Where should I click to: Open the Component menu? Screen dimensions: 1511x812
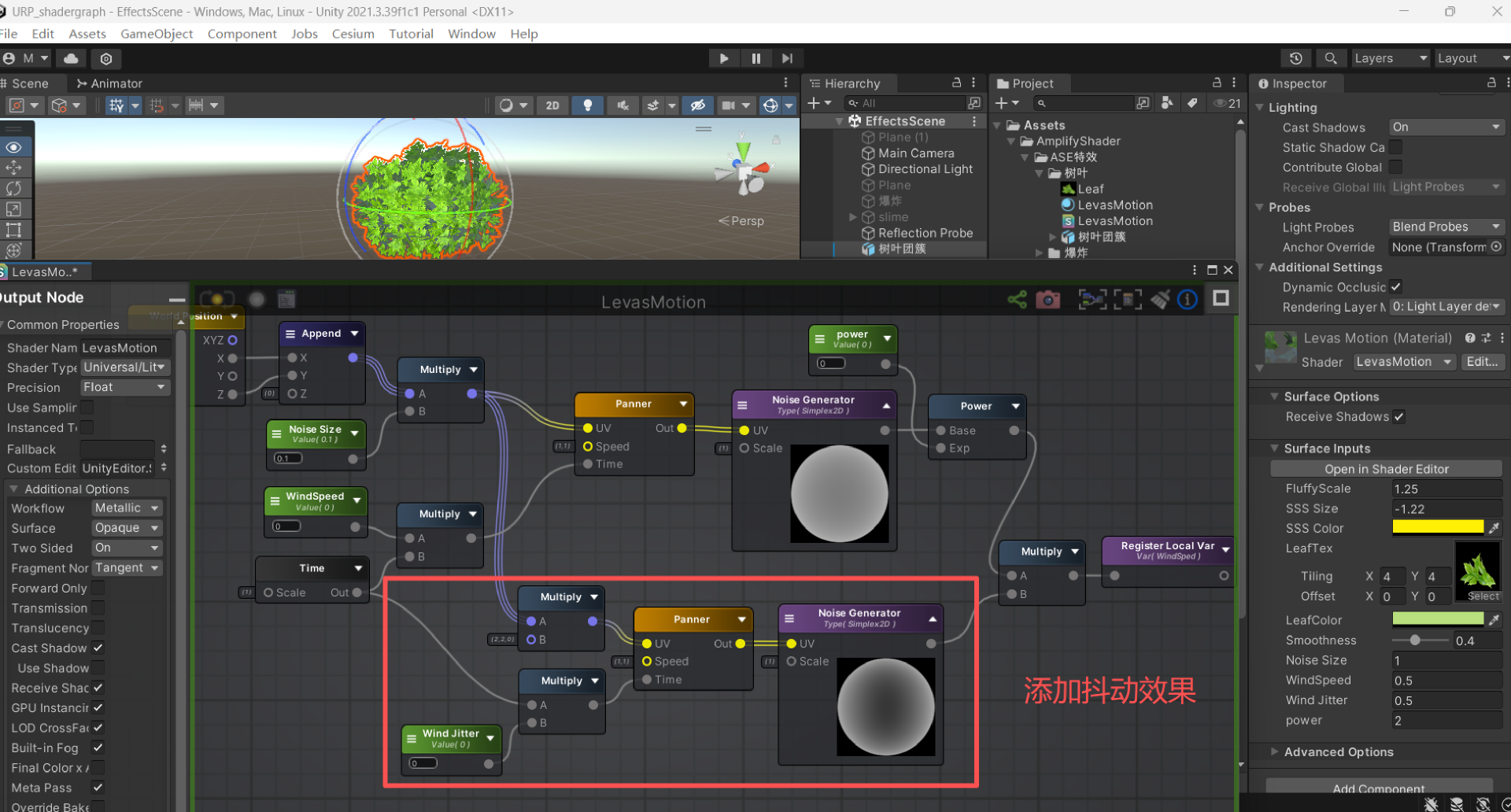coord(242,34)
